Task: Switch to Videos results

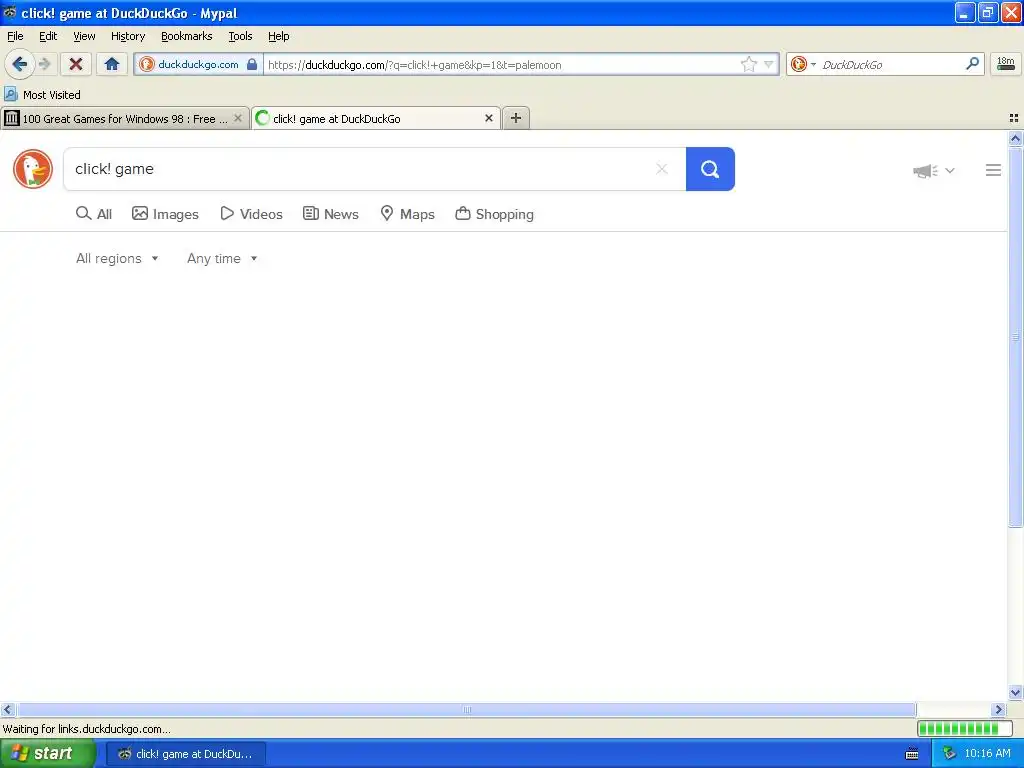Action: point(251,214)
